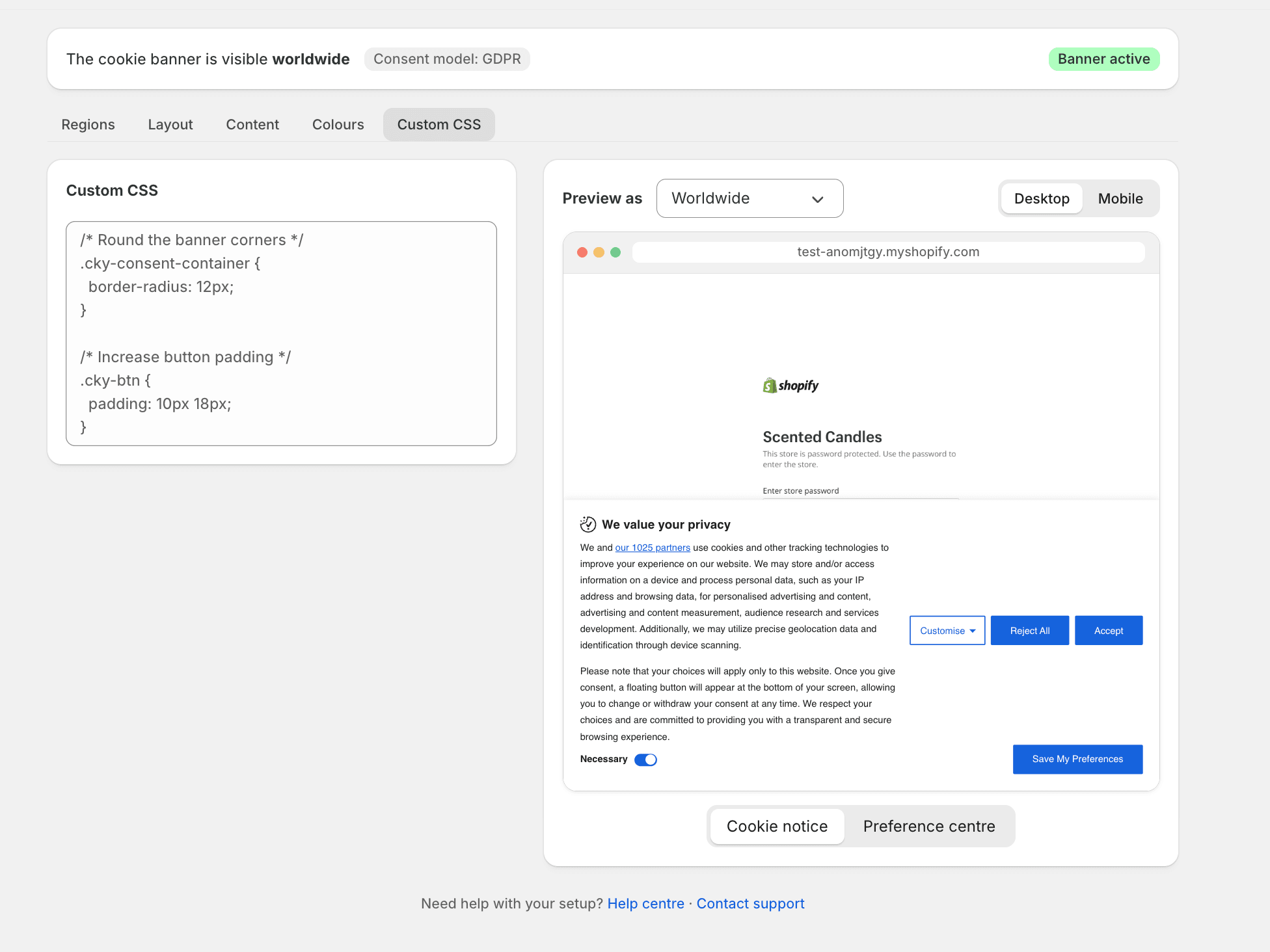
Task: Click the 'Custom CSS' panel heading
Action: click(112, 191)
